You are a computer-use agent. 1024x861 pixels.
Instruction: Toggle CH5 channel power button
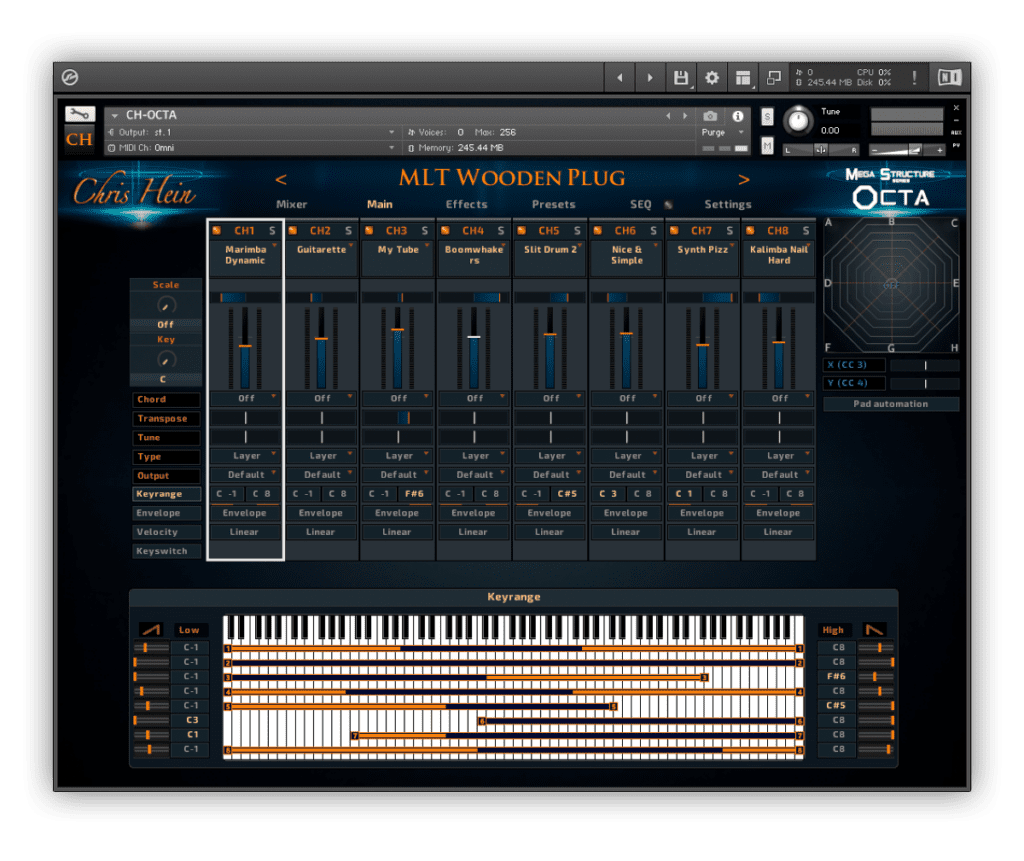tap(522, 231)
